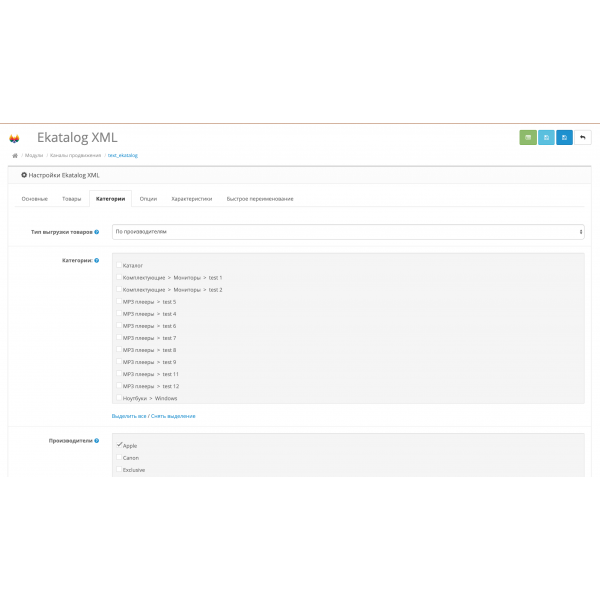Click Выделить все link
600x600 pixels.
pyautogui.click(x=129, y=416)
